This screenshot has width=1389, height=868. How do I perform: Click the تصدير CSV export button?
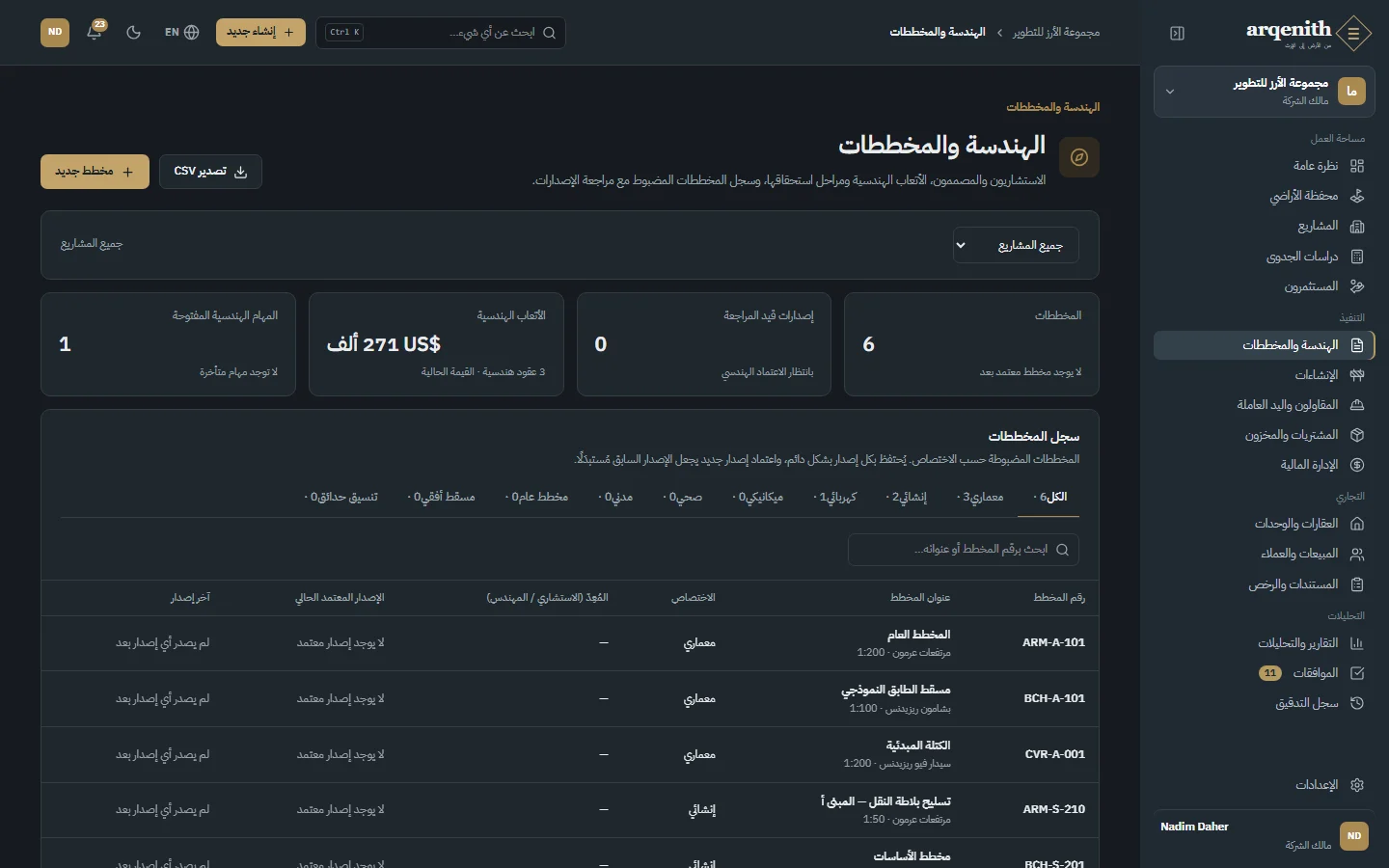pyautogui.click(x=210, y=172)
